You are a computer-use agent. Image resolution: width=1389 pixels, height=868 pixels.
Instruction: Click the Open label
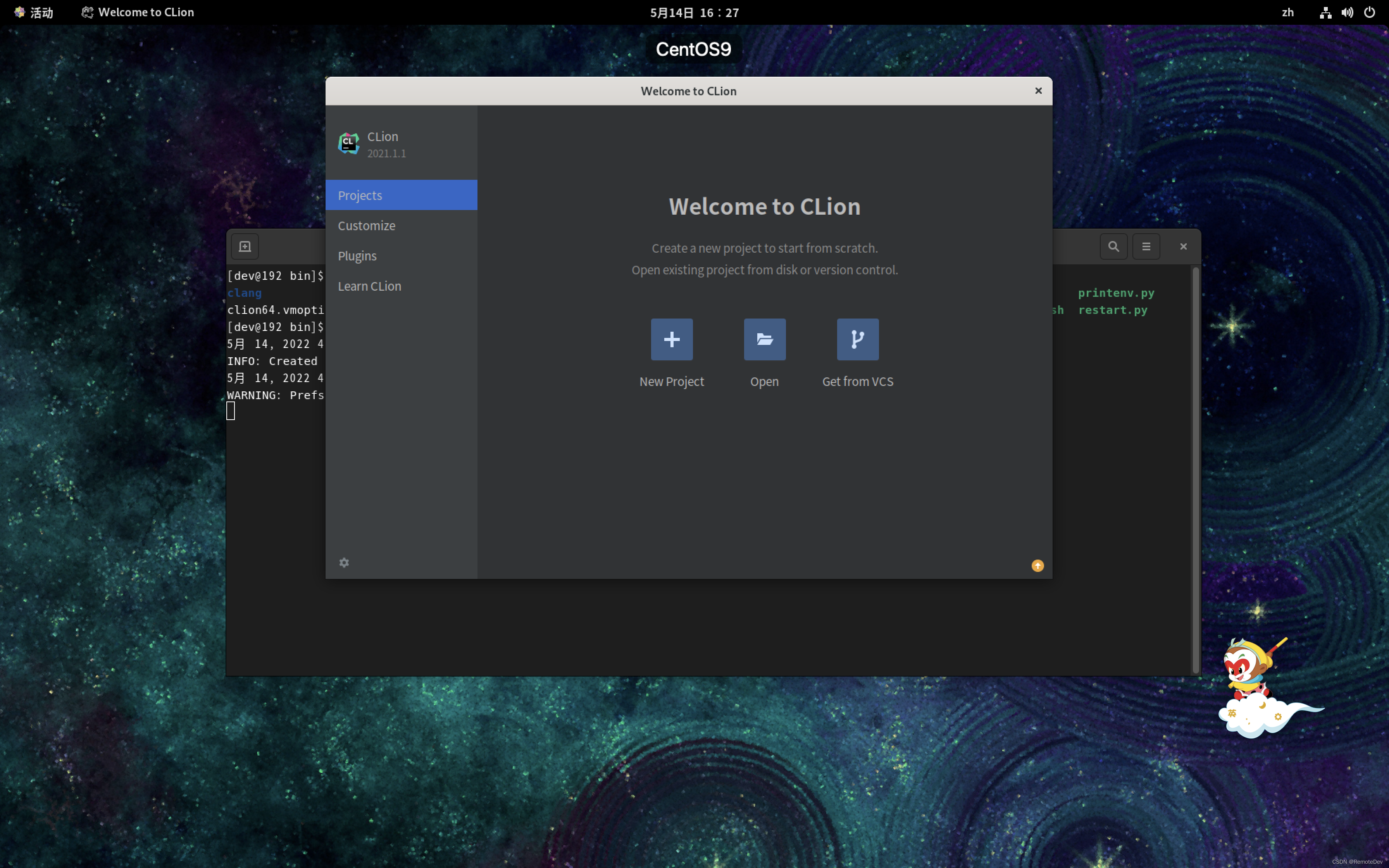[x=765, y=381]
